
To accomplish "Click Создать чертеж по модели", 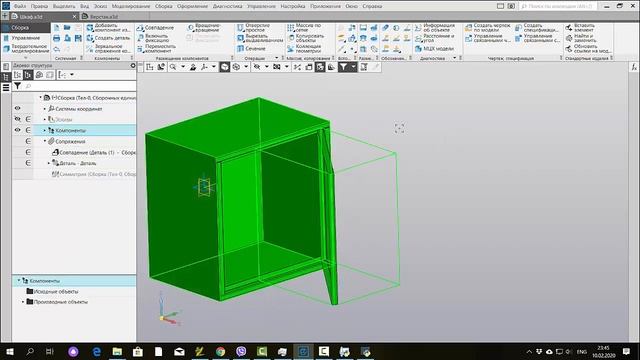I will 488,28.
